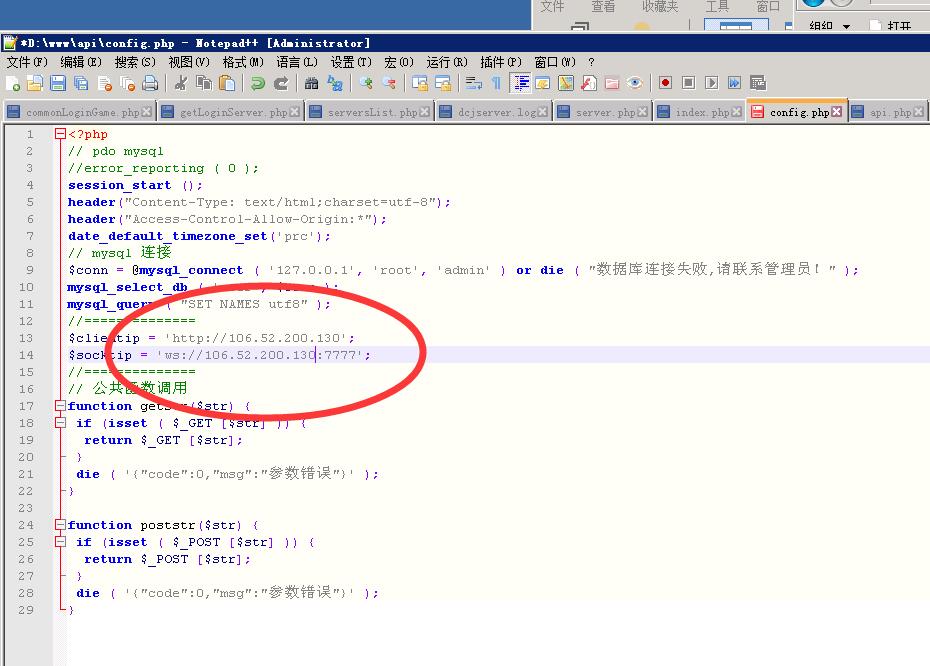Screen dimensions: 930x666
Task: Click the Play macro icon
Action: 711,84
